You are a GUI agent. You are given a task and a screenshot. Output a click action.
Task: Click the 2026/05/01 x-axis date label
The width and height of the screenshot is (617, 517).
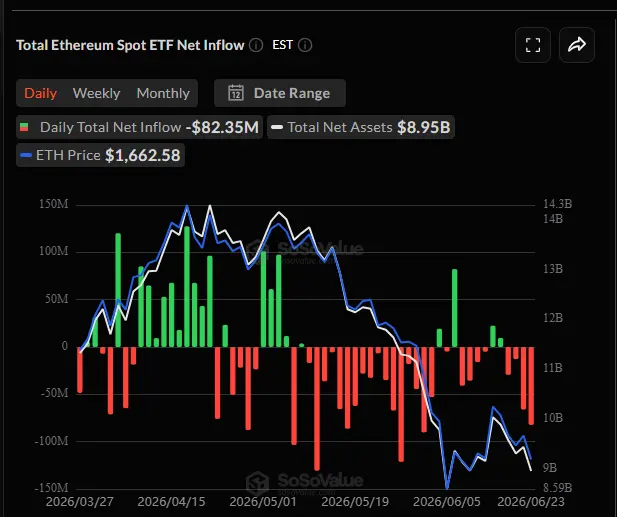(263, 502)
